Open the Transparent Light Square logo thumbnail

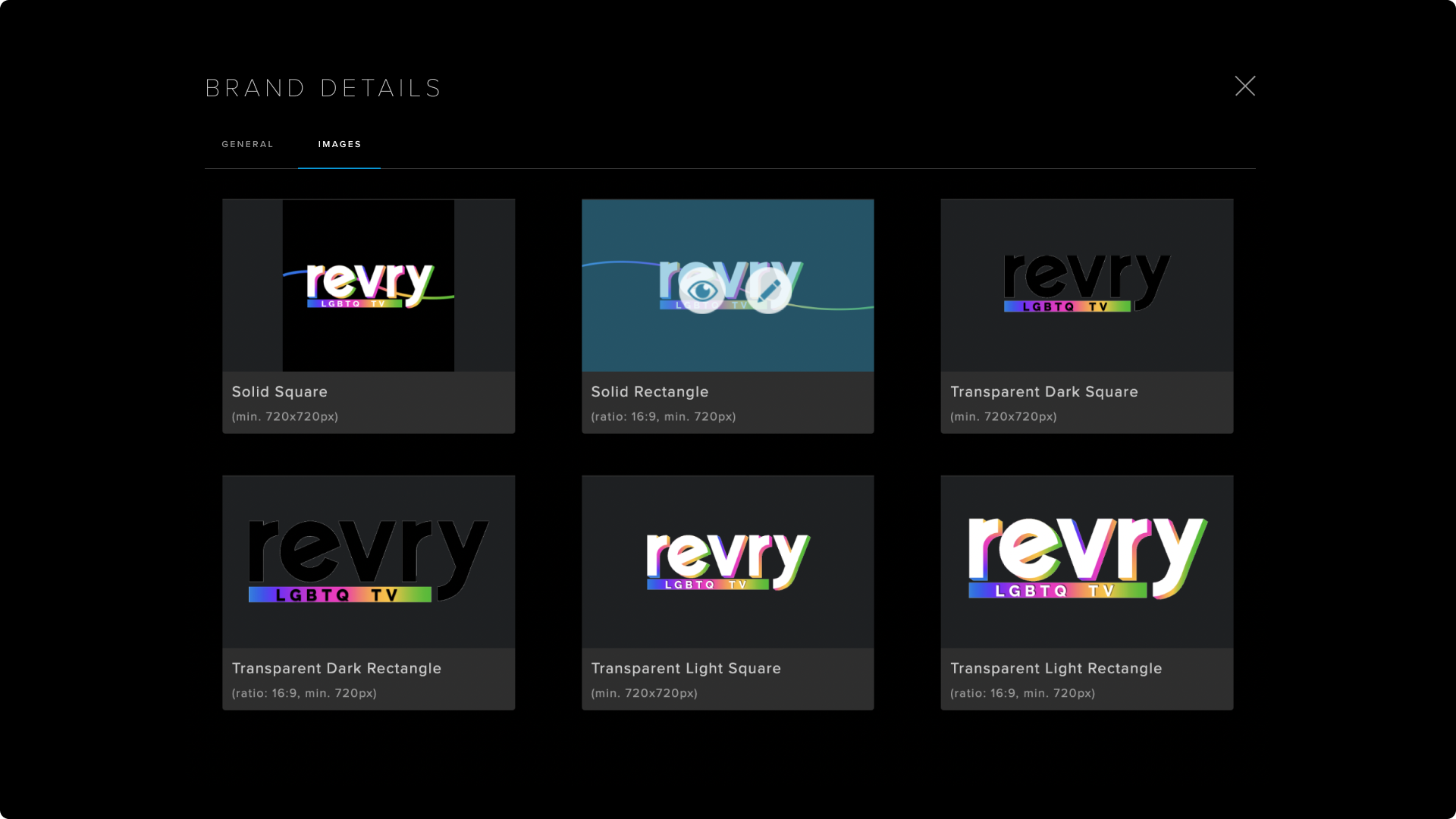(x=728, y=562)
